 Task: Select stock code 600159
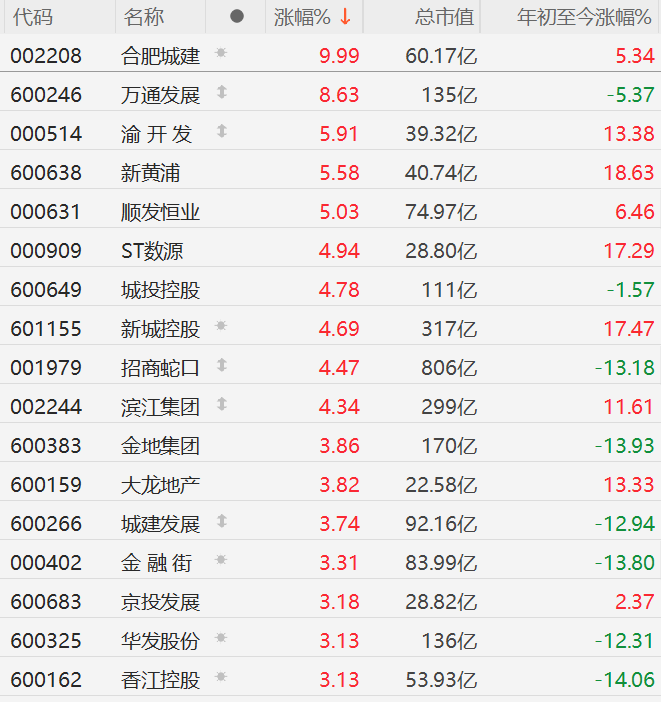[x=46, y=484]
